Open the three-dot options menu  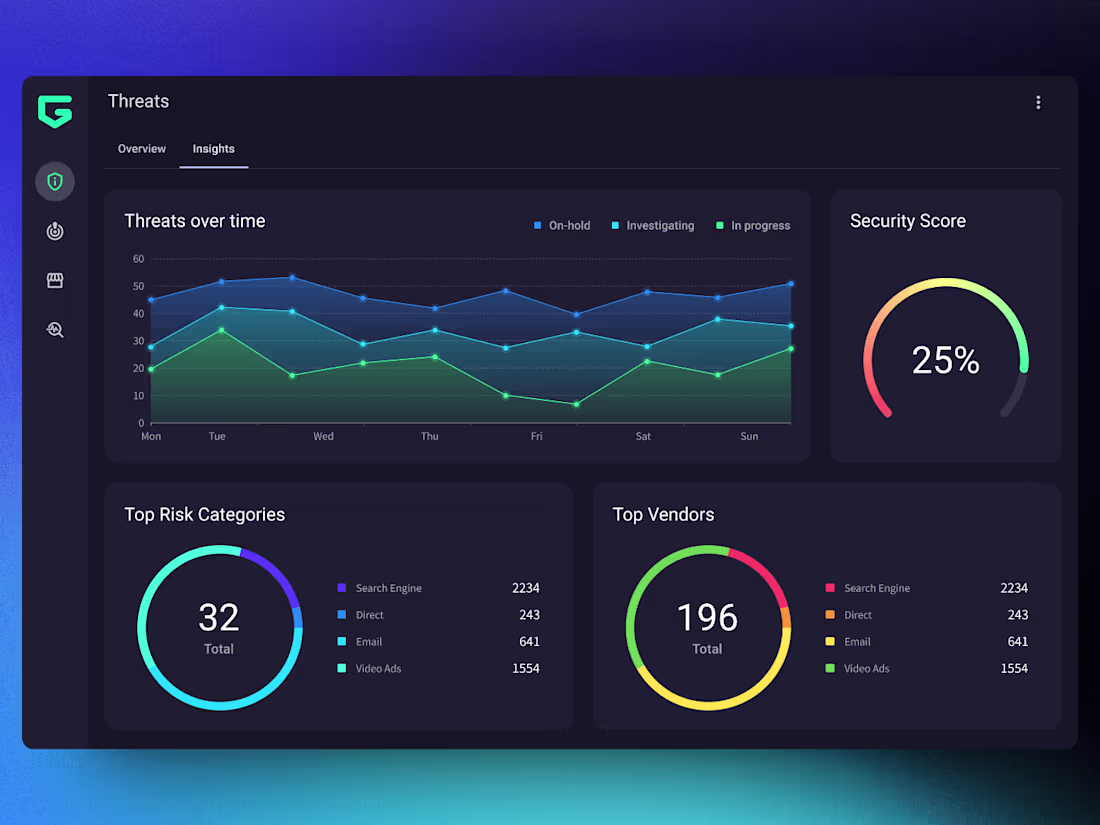tap(1038, 102)
